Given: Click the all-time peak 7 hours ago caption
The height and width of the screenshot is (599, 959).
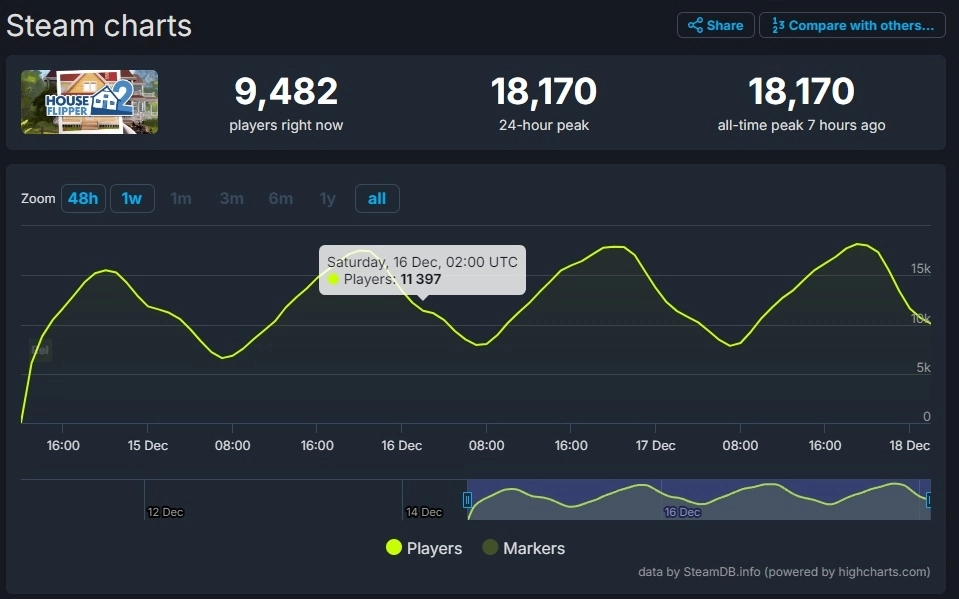Looking at the screenshot, I should (x=801, y=125).
